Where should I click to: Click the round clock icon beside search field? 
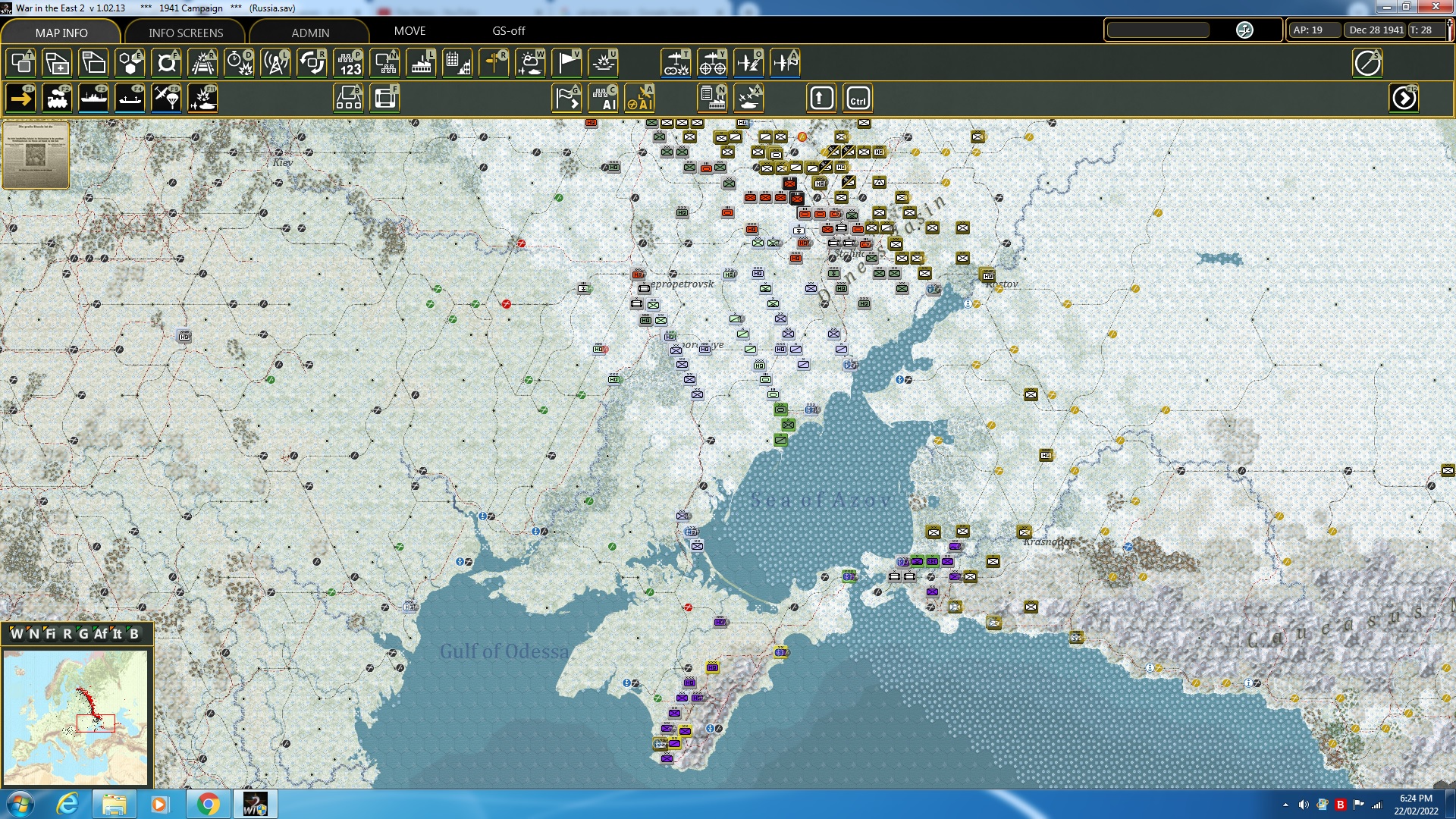click(x=1244, y=30)
